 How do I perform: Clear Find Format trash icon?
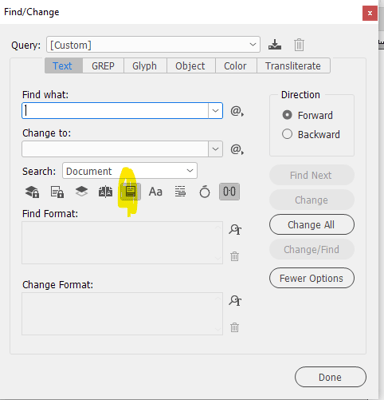[x=235, y=256]
